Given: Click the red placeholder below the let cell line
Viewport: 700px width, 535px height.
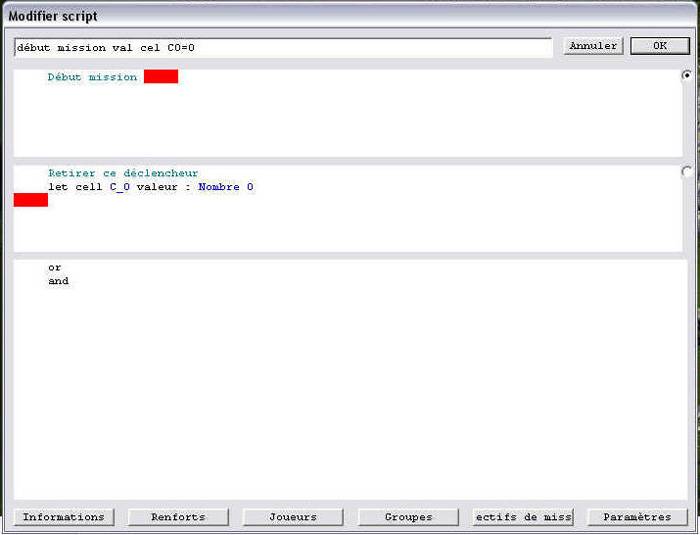Looking at the screenshot, I should point(30,200).
